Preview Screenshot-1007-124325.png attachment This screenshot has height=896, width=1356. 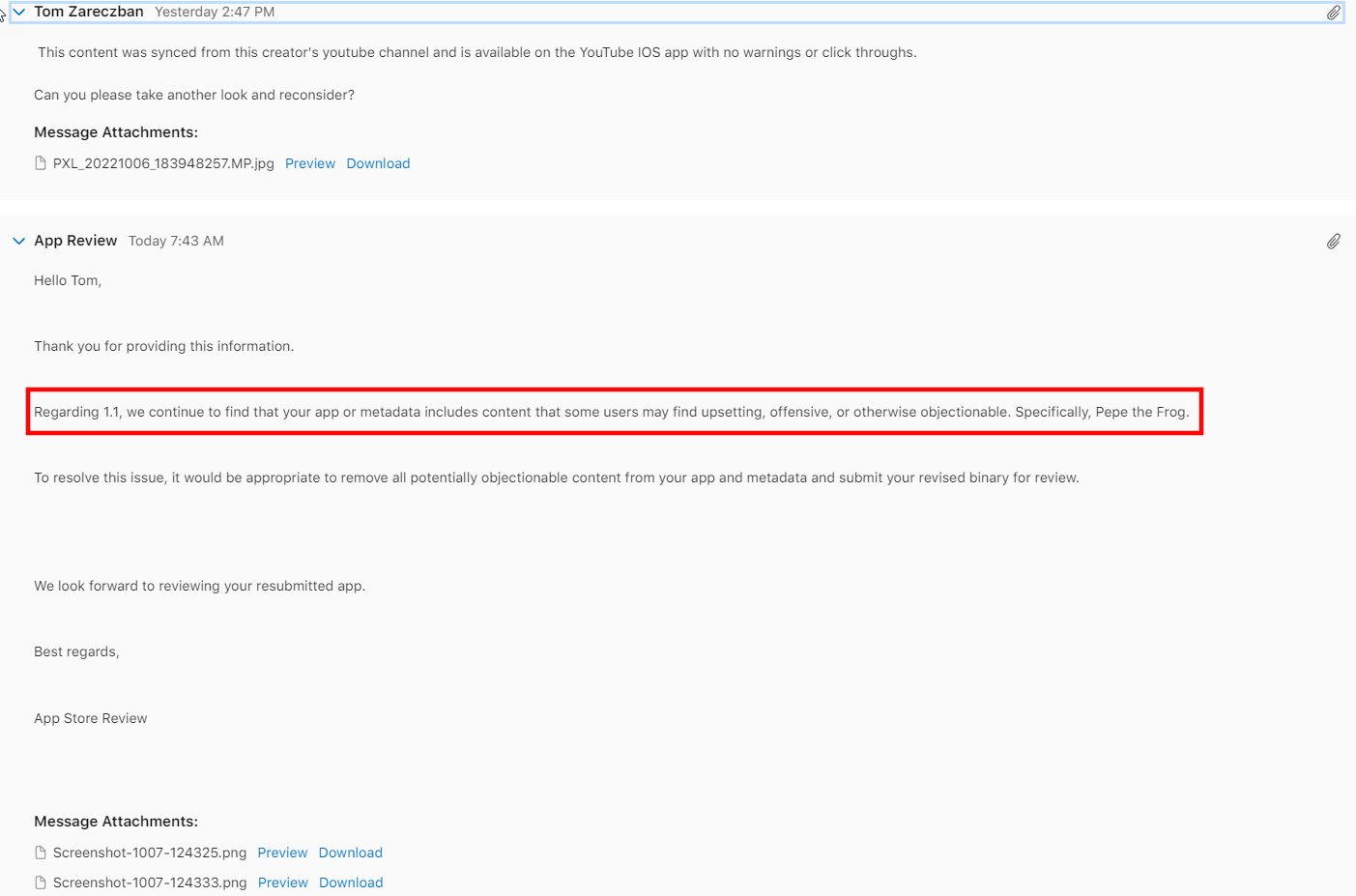coord(282,853)
